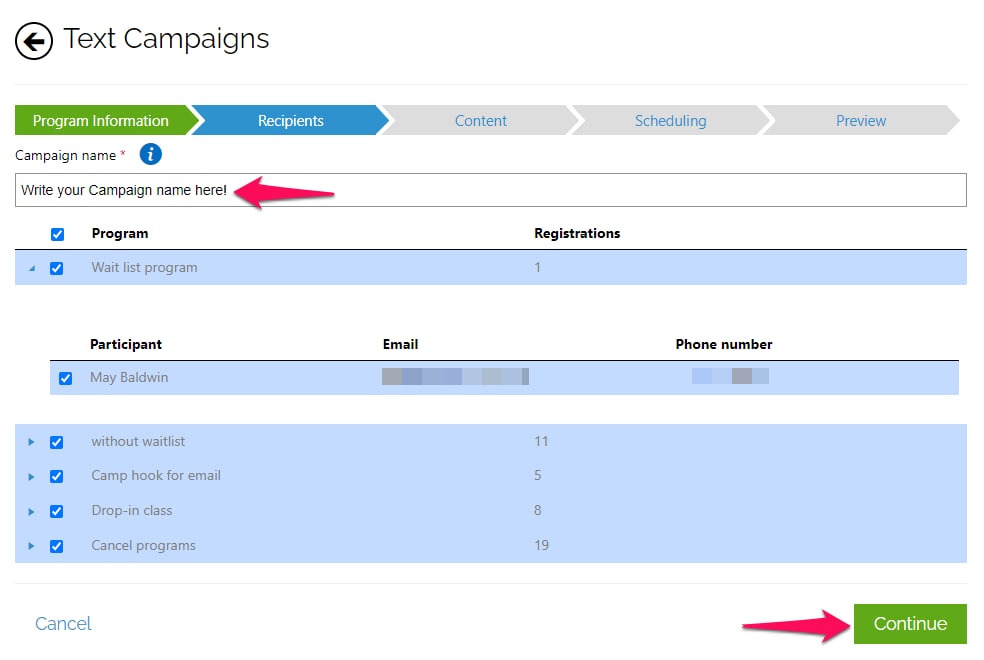Viewport: 984px width, 660px height.
Task: Expand the Cancel programs row
Action: pyautogui.click(x=31, y=546)
